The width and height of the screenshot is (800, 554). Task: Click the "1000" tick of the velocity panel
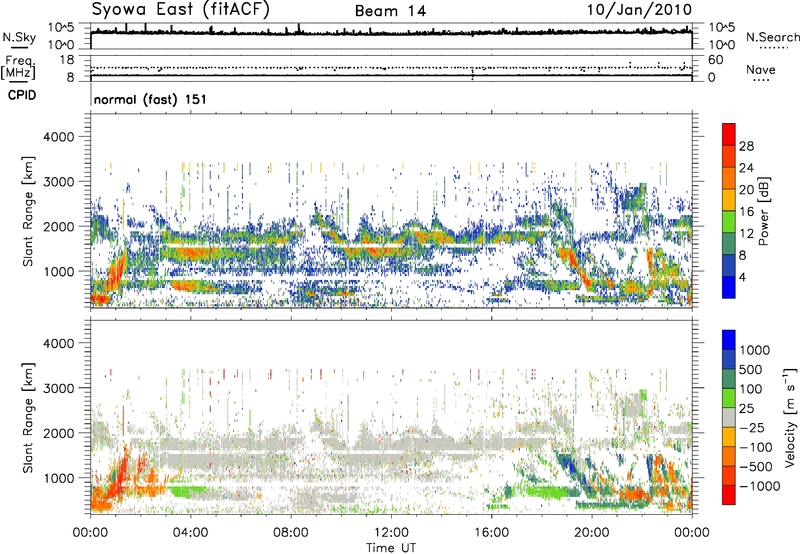tap(58, 478)
